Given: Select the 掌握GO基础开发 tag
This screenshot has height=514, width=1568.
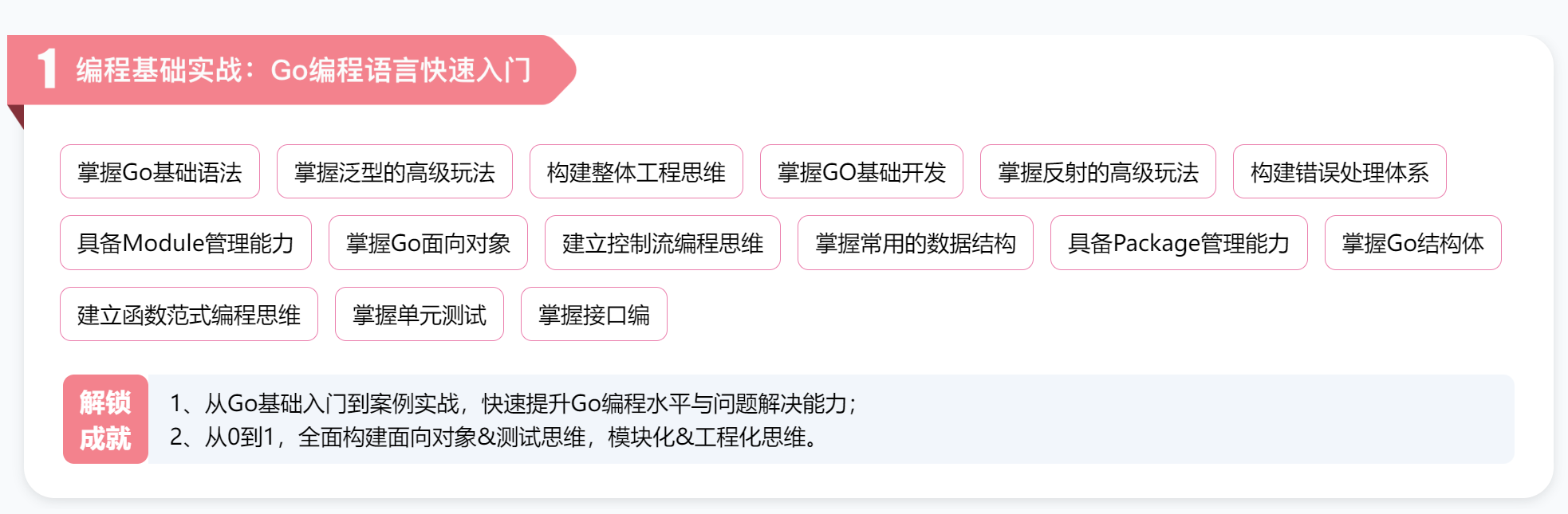Looking at the screenshot, I should click(x=861, y=172).
